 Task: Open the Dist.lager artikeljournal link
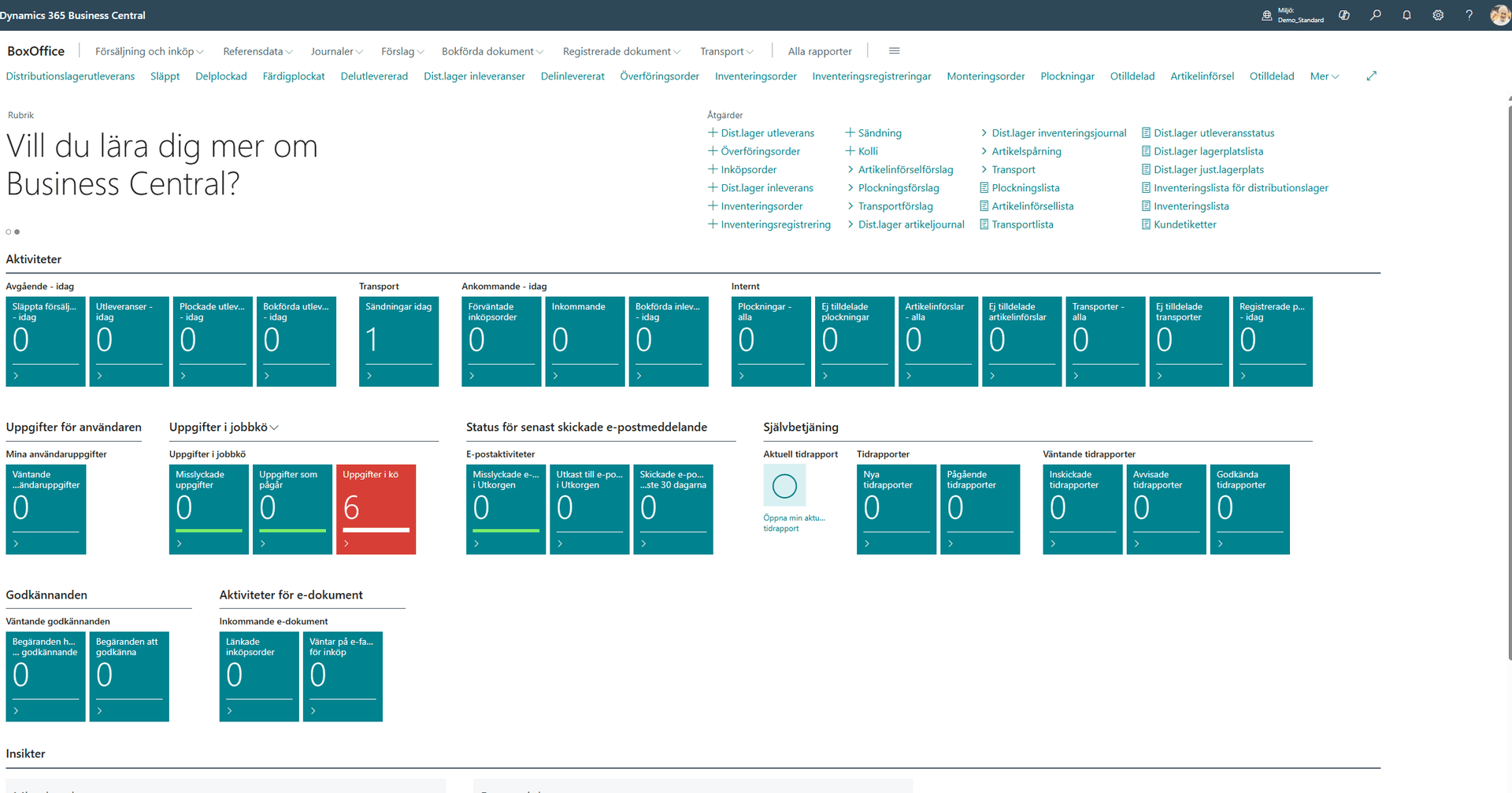911,224
